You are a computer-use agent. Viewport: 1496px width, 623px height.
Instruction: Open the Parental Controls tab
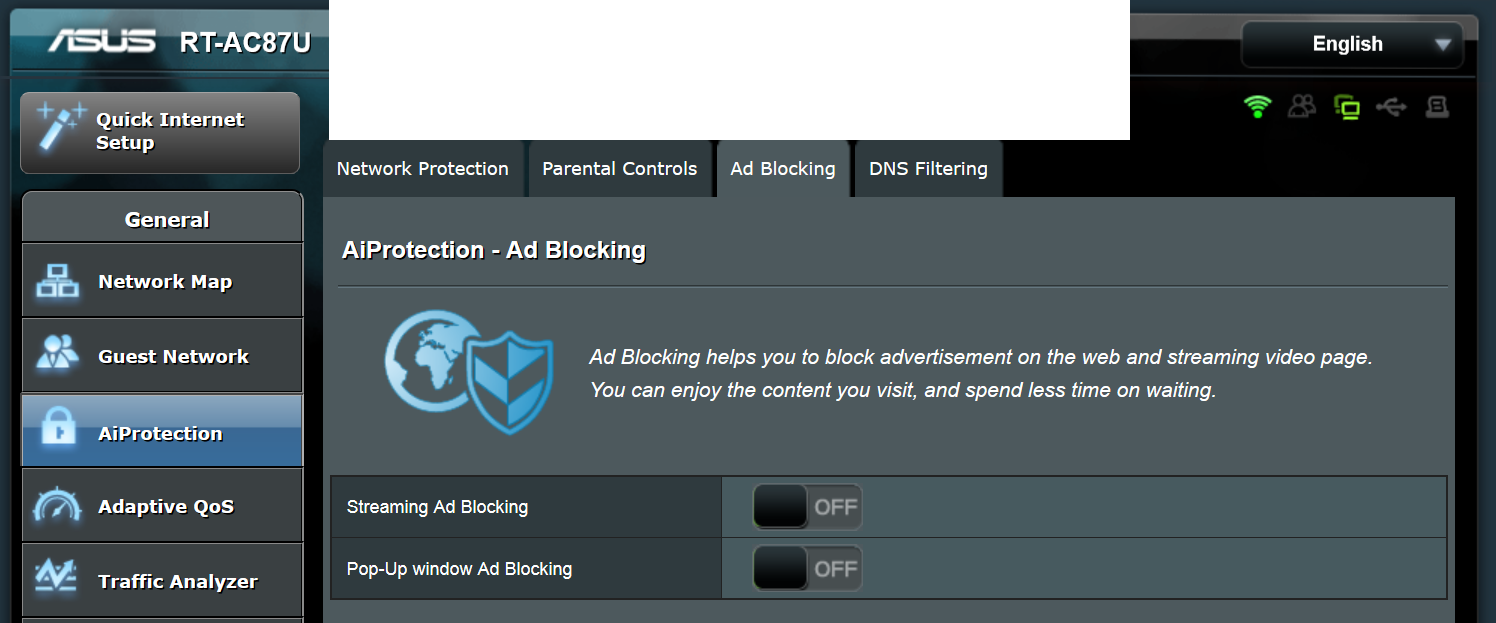coord(619,169)
